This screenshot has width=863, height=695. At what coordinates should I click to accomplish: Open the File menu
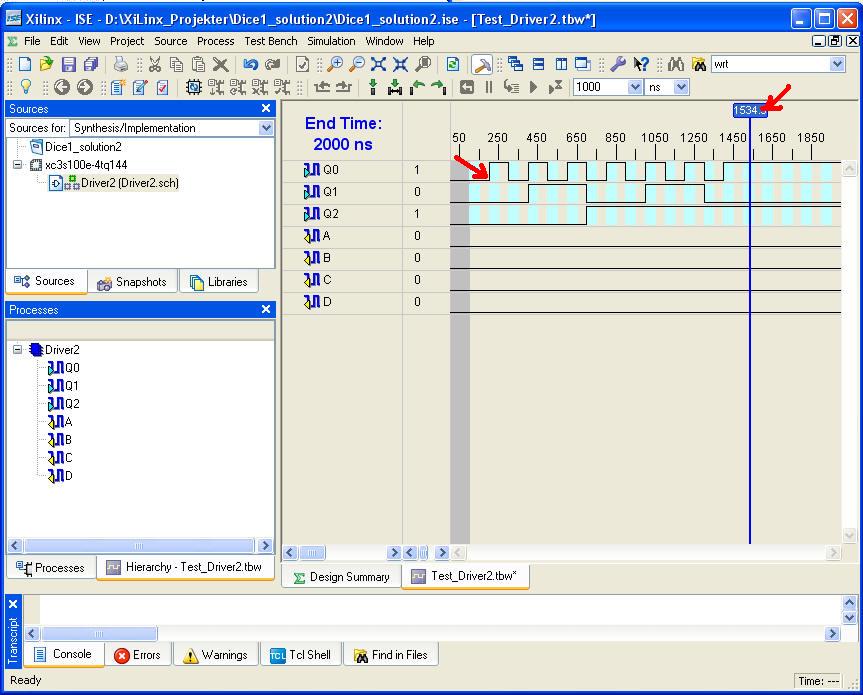32,41
